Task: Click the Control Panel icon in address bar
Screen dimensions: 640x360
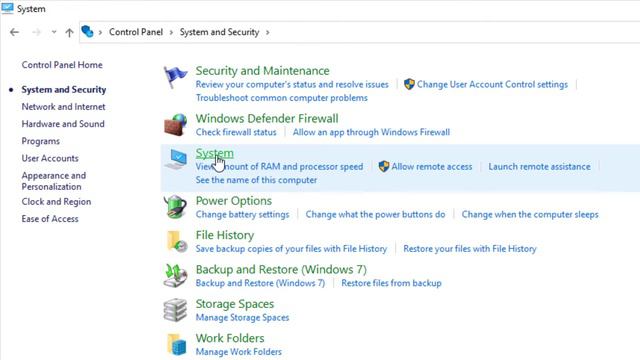Action: click(87, 31)
